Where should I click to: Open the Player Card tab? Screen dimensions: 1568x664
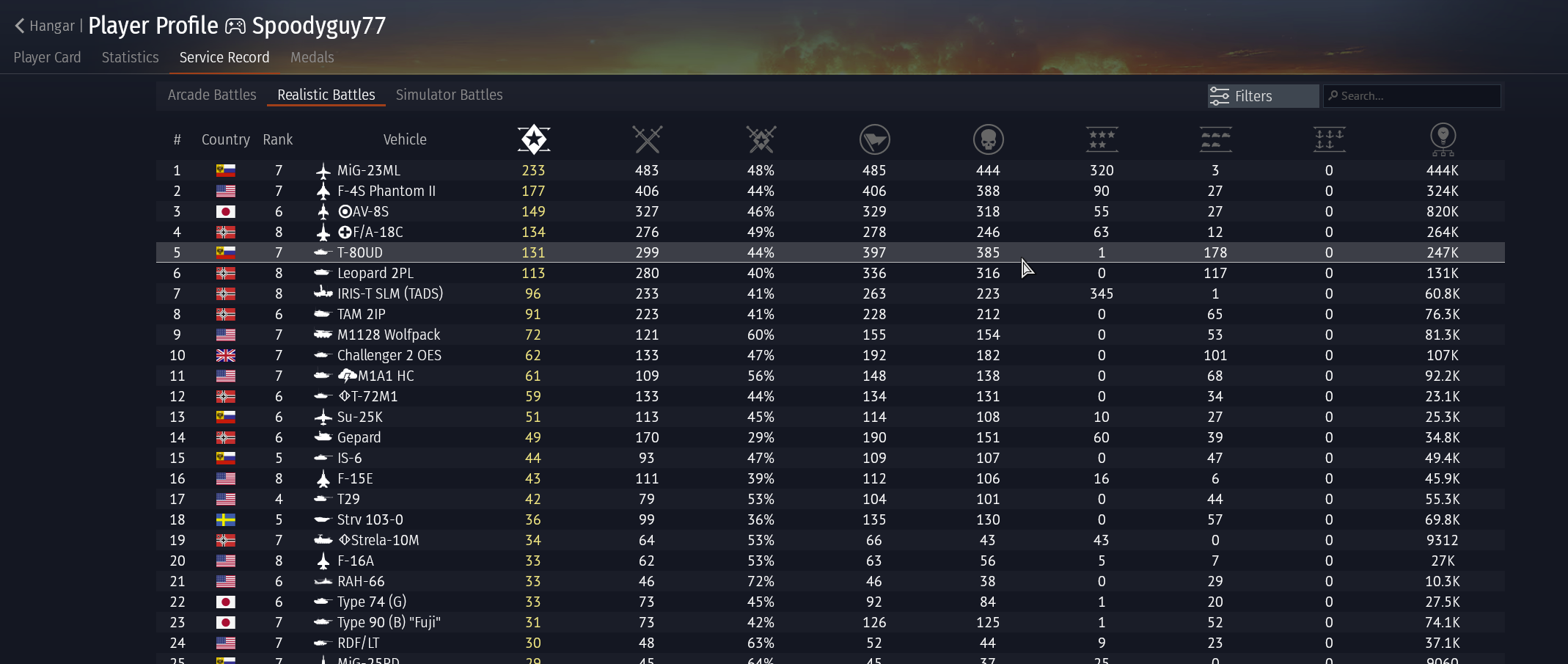pyautogui.click(x=47, y=57)
